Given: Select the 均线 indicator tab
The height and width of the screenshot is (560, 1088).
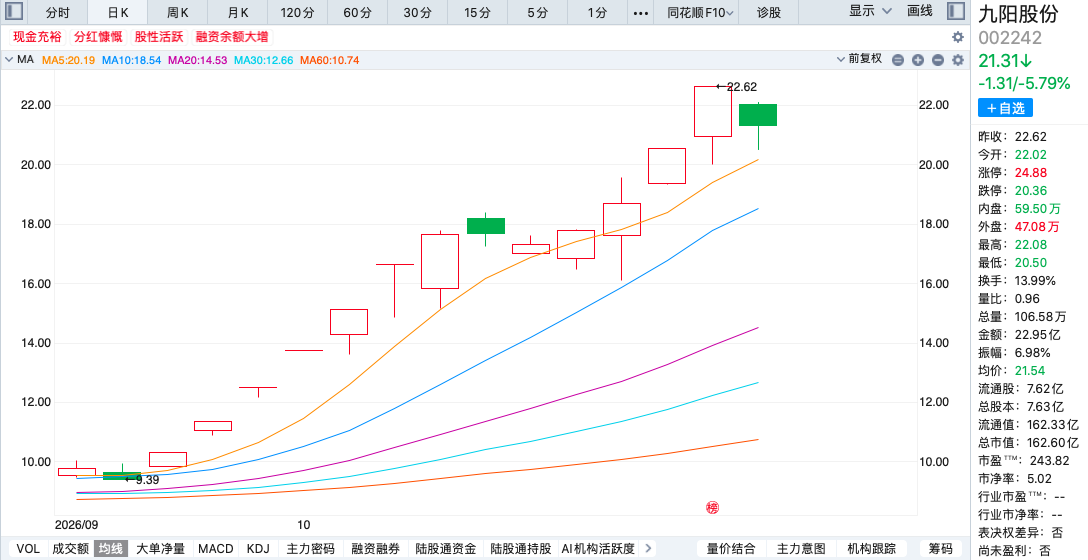Looking at the screenshot, I should pyautogui.click(x=111, y=548).
